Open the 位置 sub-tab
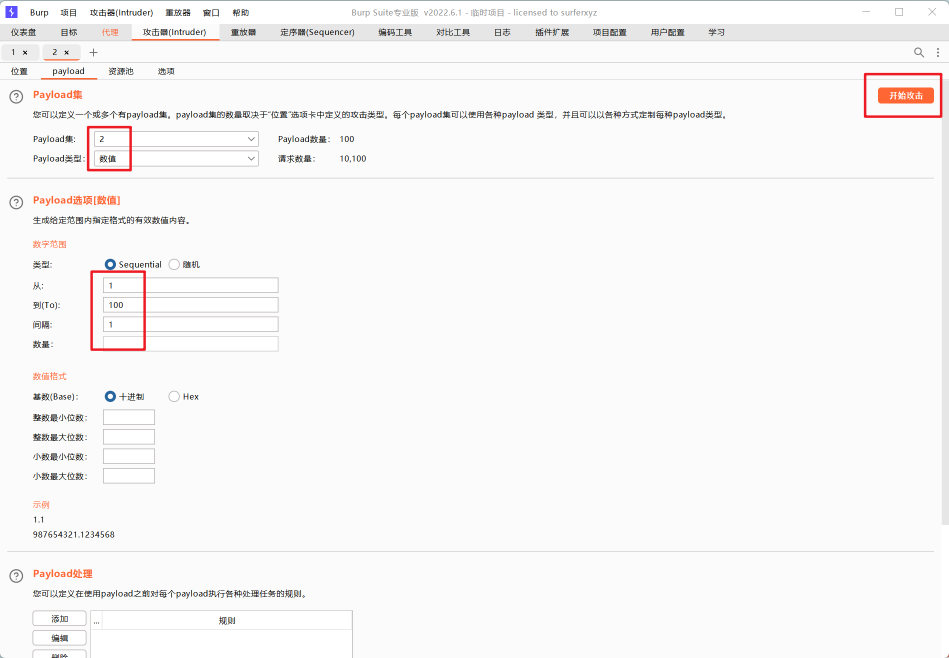This screenshot has height=658, width=949. pos(19,71)
